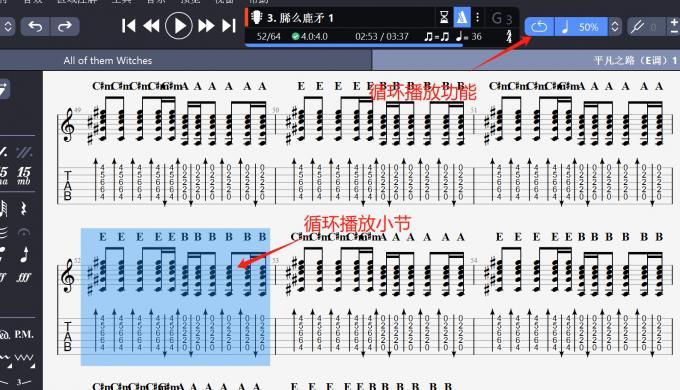Click the TAB clef of bar 49
The image size is (680, 390).
point(68,185)
